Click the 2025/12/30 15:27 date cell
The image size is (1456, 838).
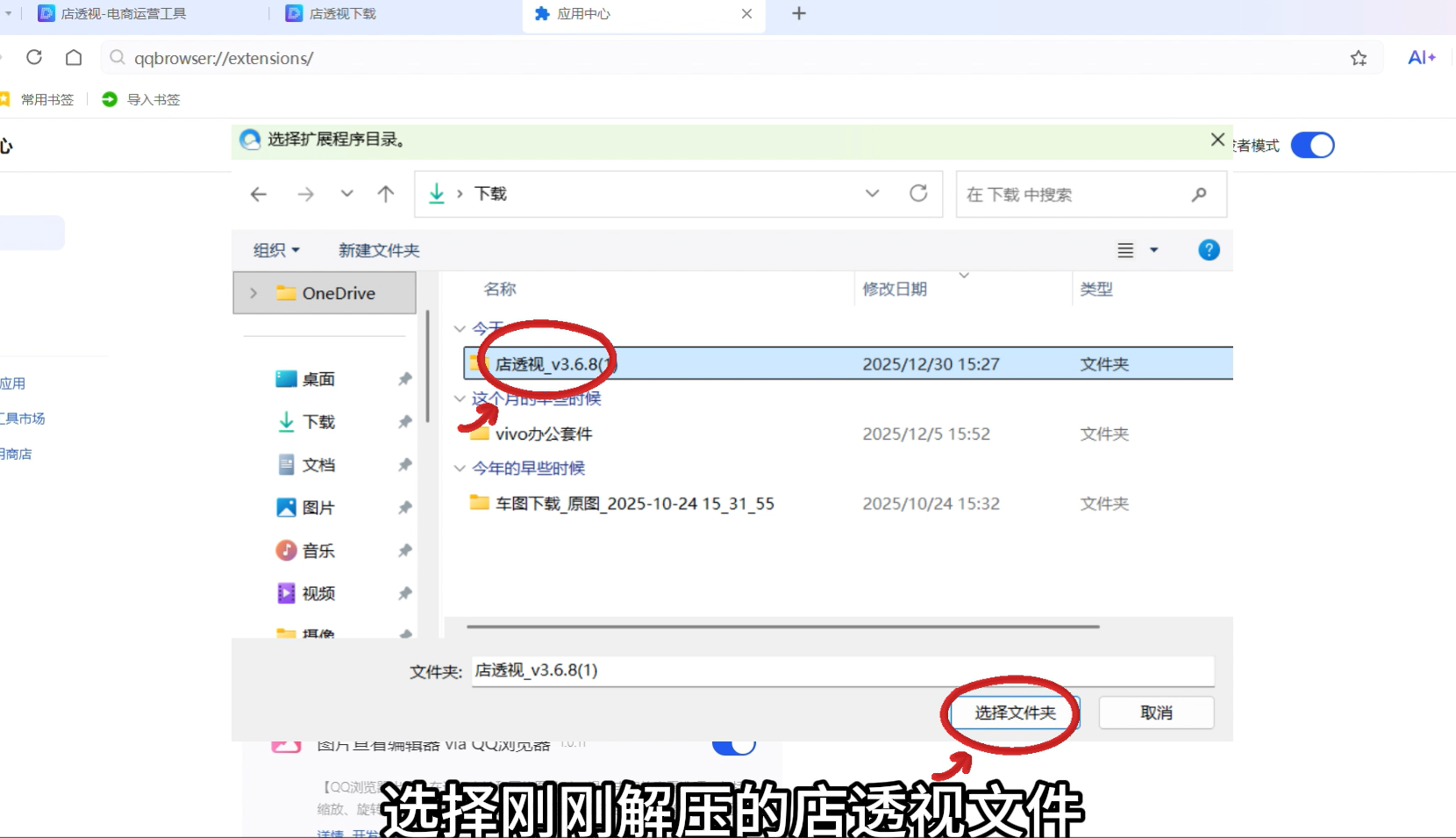[931, 364]
